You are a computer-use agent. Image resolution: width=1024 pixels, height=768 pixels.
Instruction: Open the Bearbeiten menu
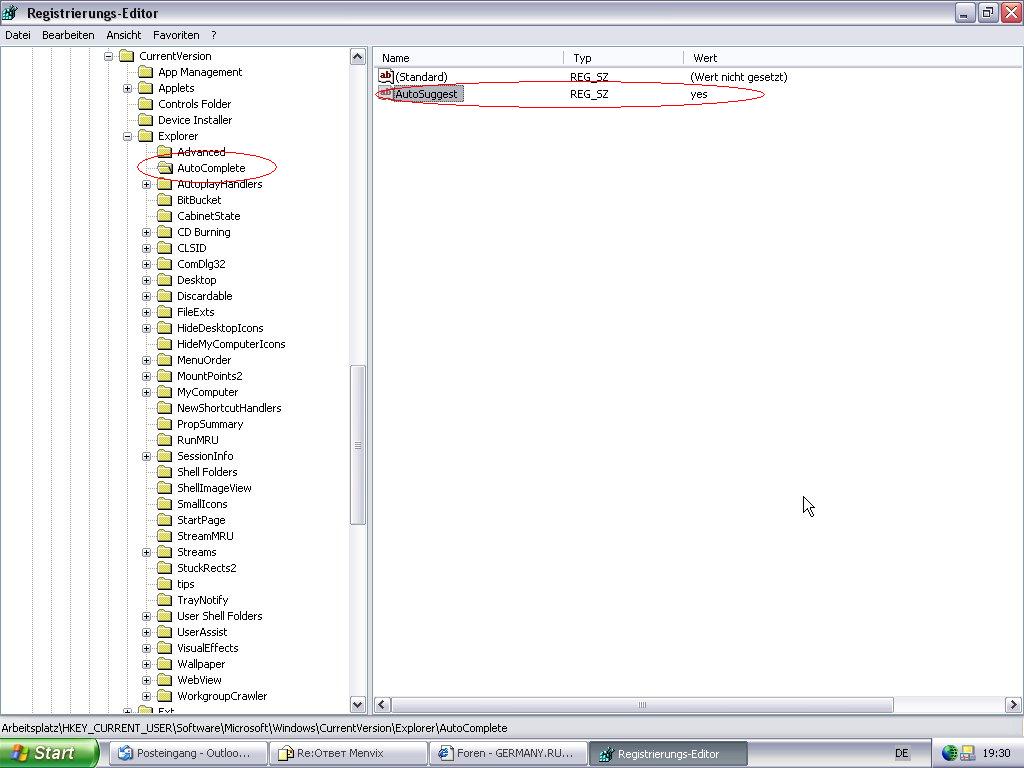68,35
